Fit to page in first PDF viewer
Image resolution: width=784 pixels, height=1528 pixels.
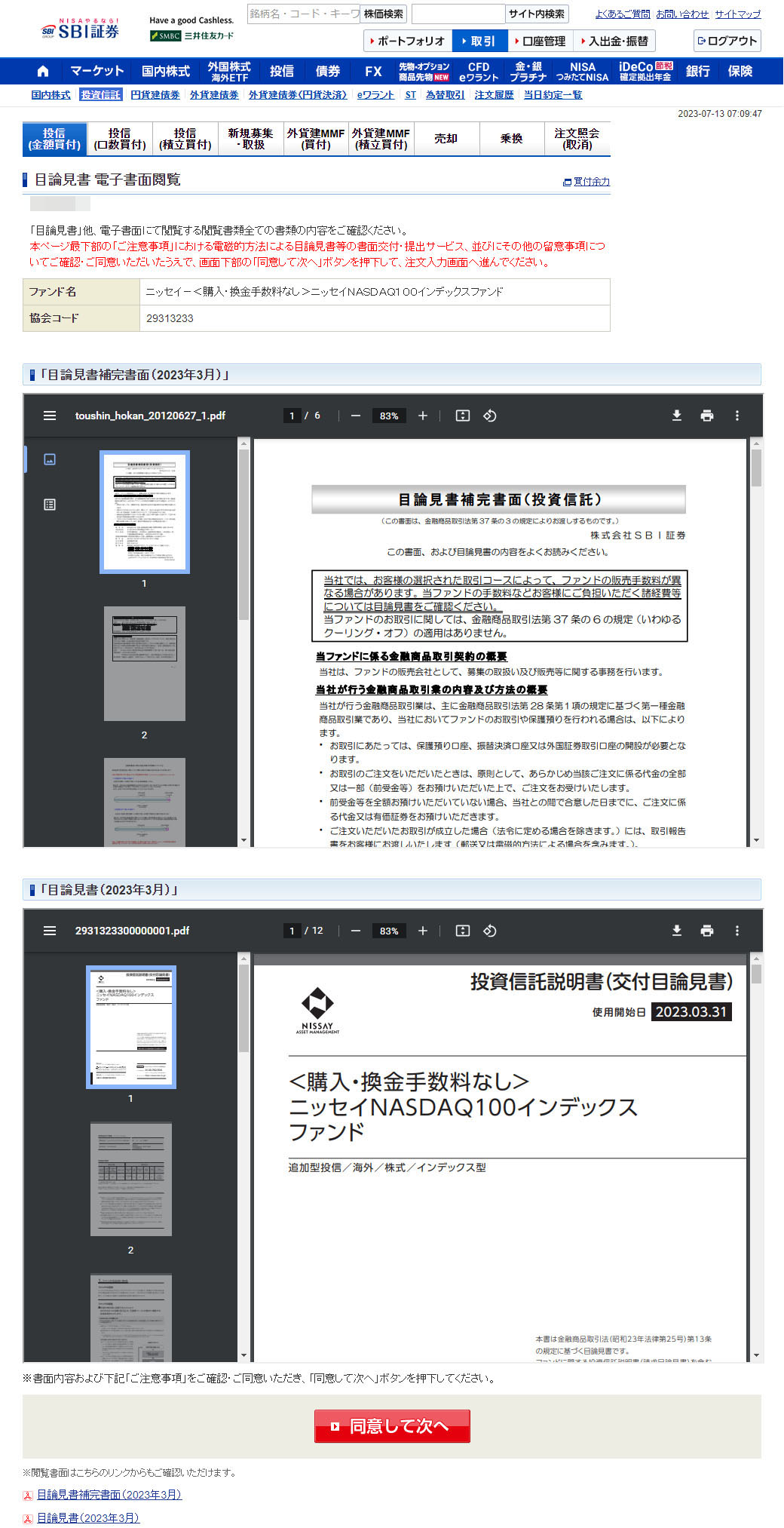click(x=462, y=416)
